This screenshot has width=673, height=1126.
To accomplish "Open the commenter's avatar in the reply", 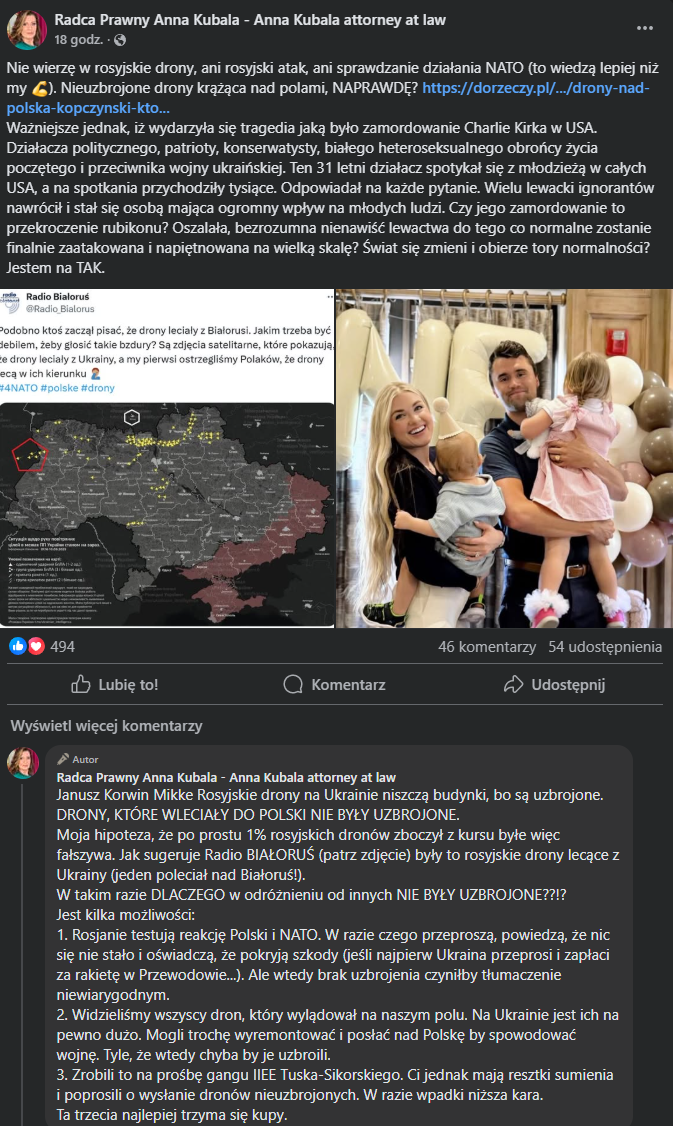I will click(x=23, y=763).
